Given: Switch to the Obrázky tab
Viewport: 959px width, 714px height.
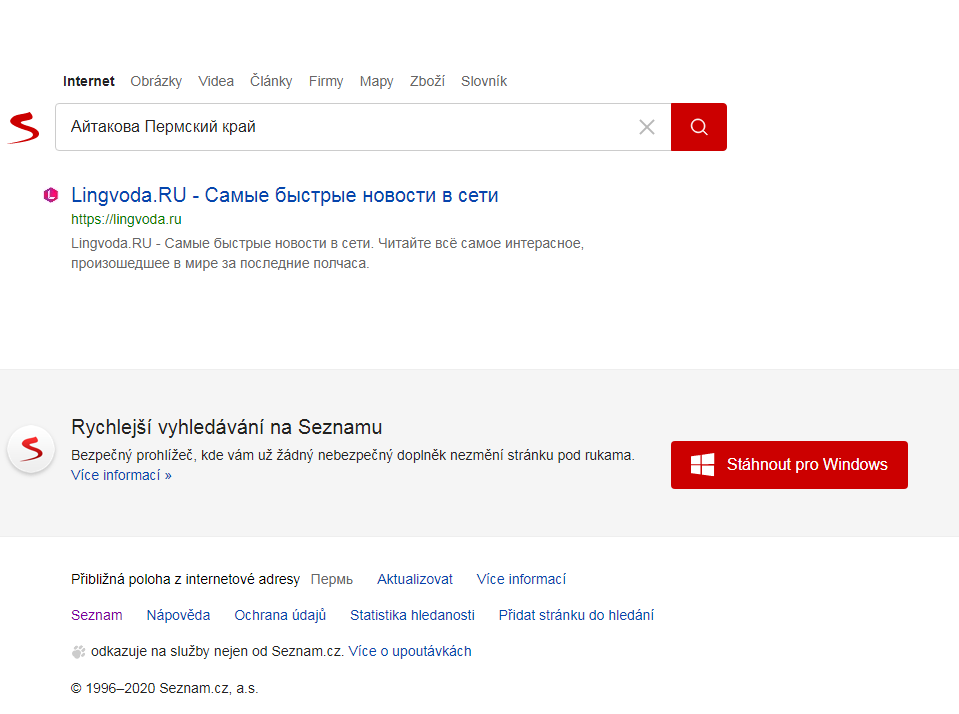Looking at the screenshot, I should [156, 81].
